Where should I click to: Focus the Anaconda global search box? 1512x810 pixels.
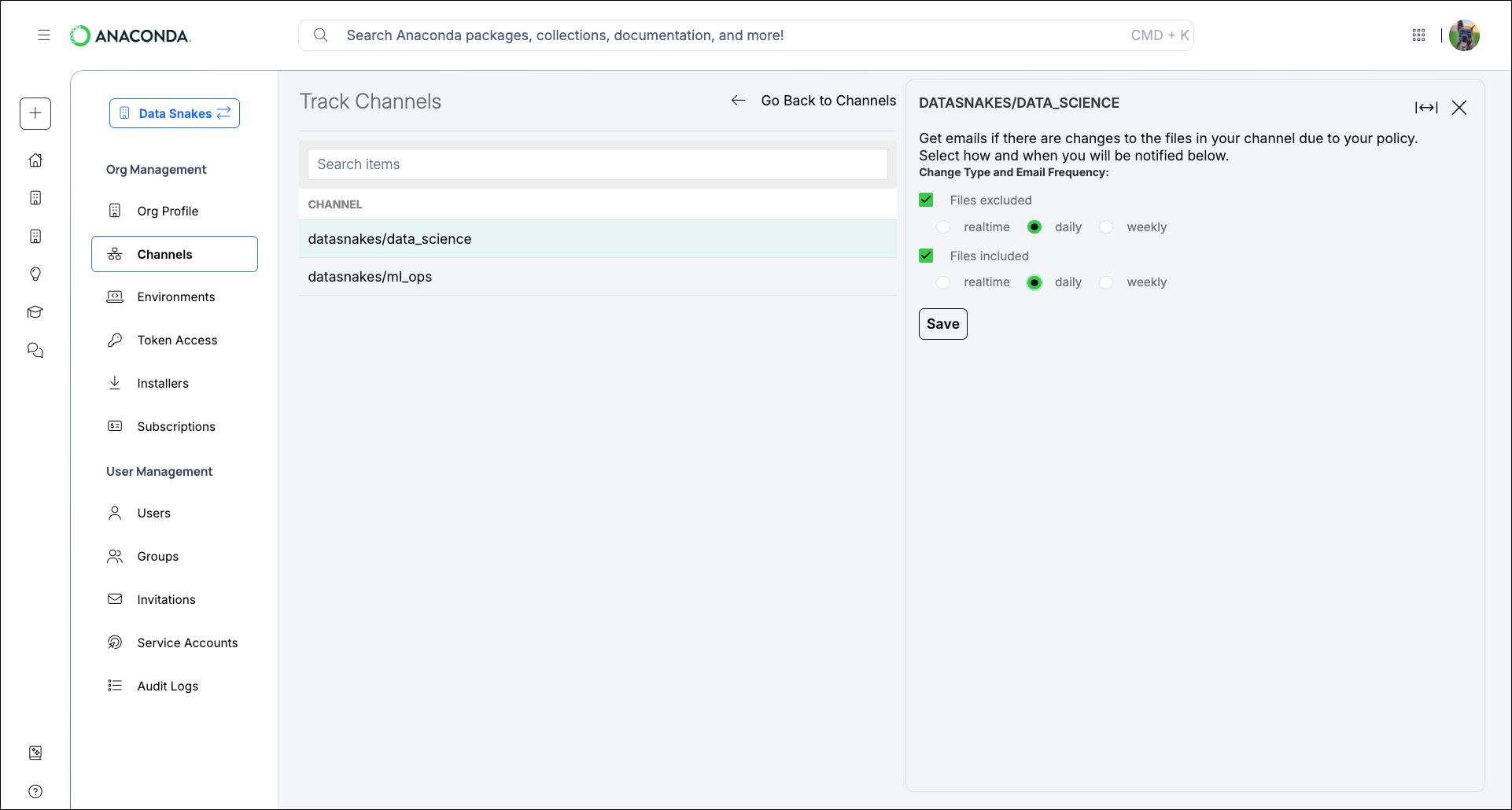pyautogui.click(x=746, y=35)
